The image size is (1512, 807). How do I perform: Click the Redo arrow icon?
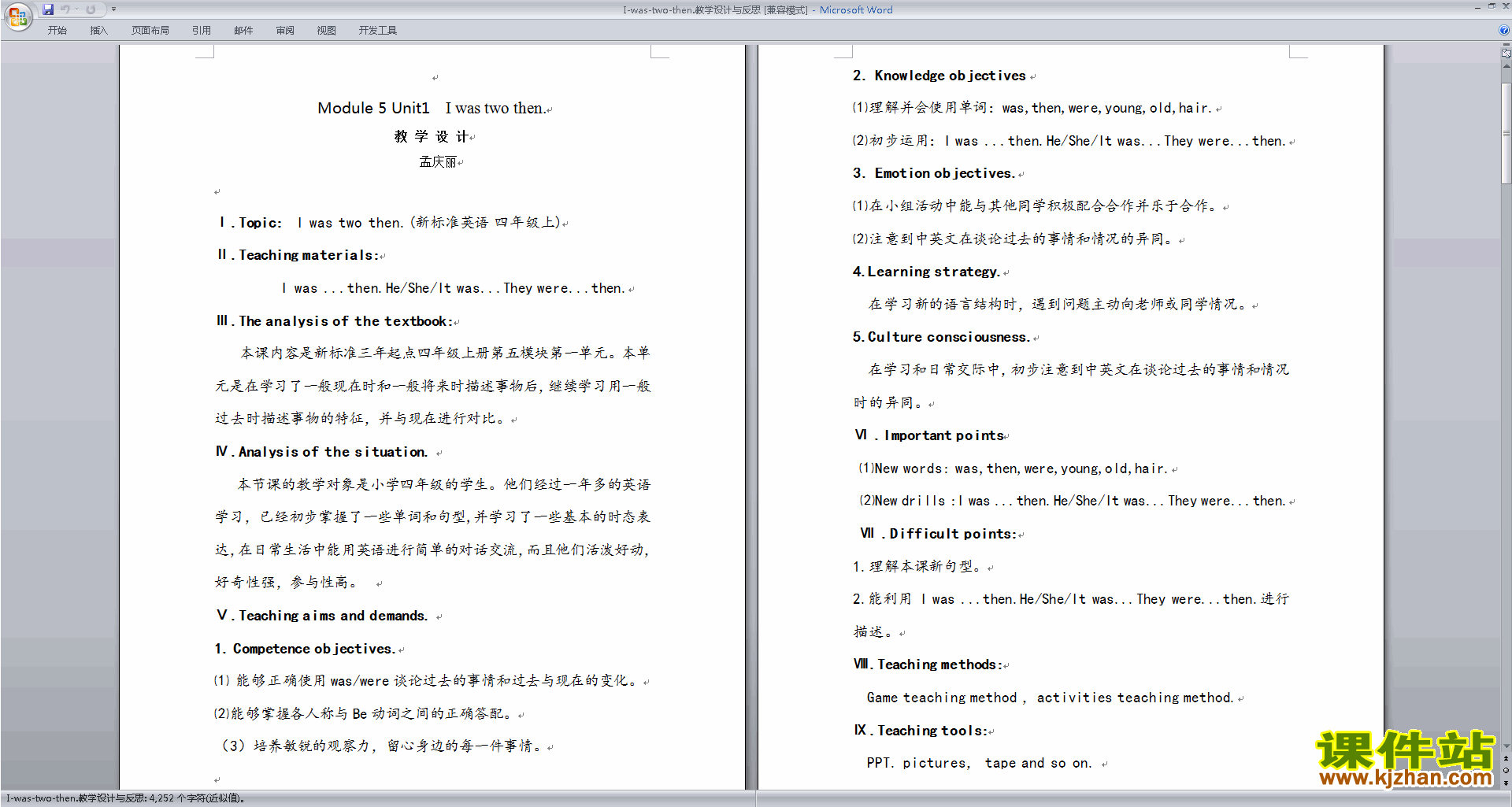91,9
